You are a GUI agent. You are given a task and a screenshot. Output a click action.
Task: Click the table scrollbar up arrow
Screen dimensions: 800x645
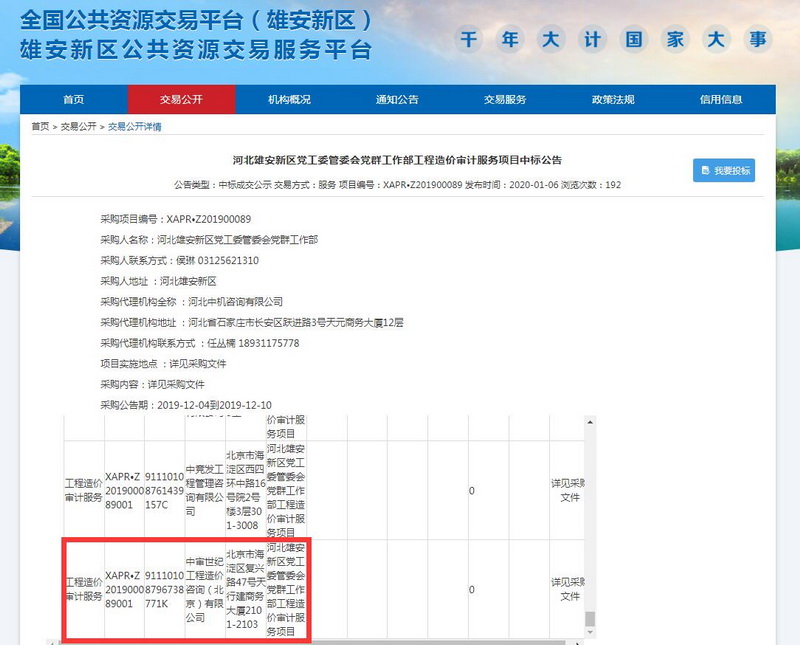(590, 422)
